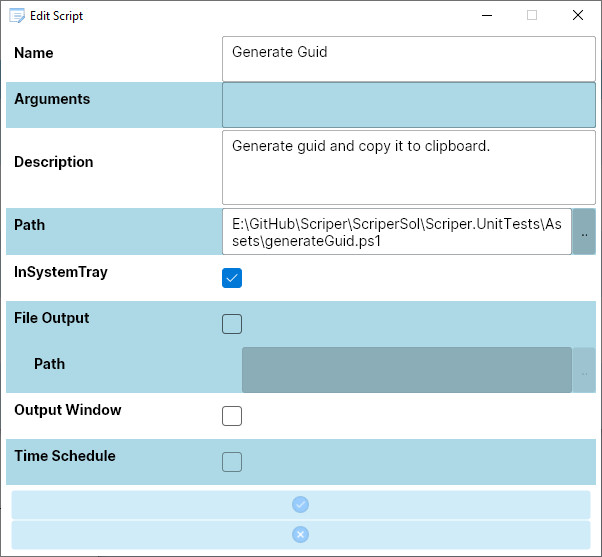The image size is (602, 557).
Task: Uncheck the InSystemTray checkbox
Action: tap(232, 278)
